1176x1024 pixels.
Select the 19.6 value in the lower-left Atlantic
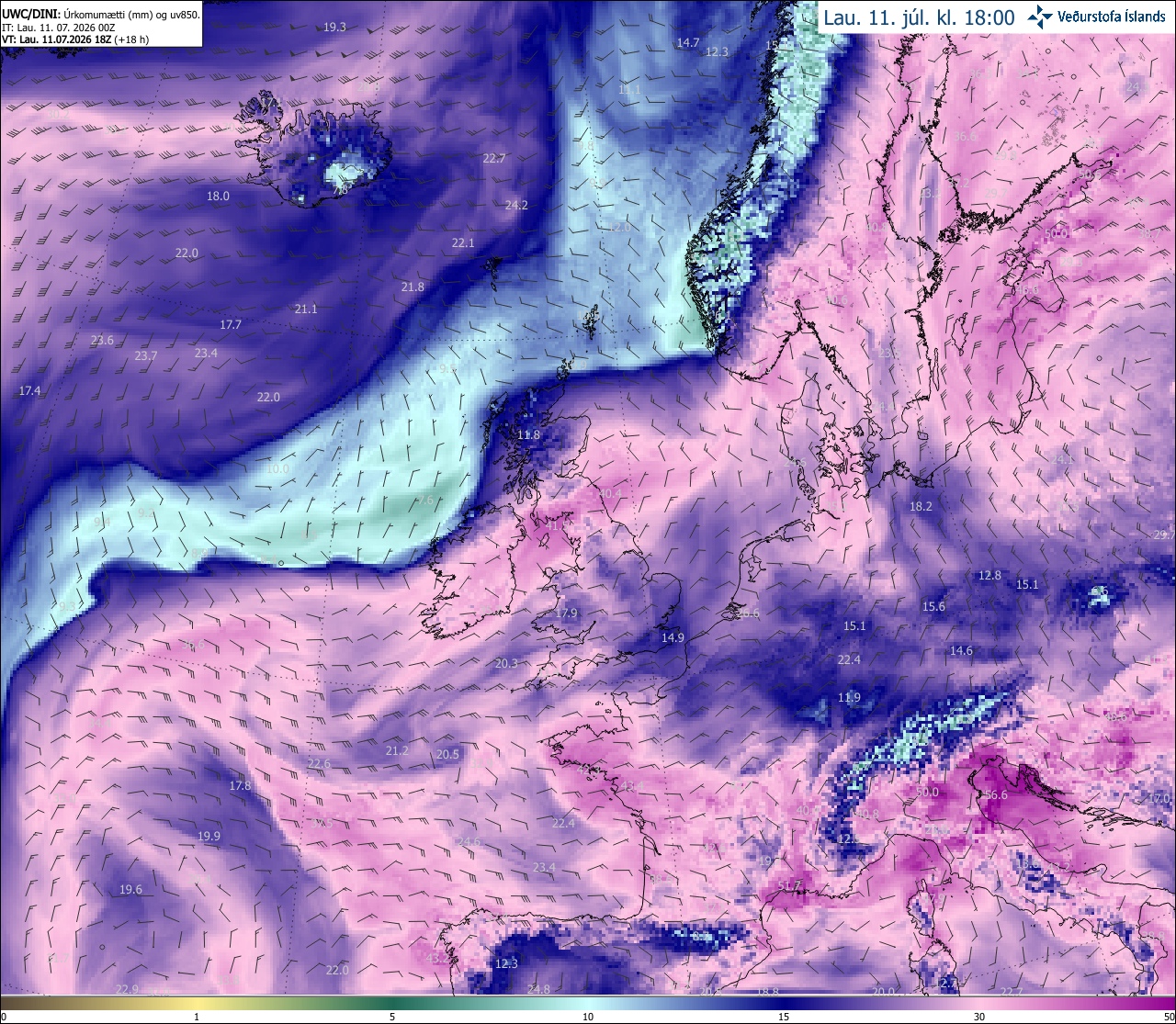click(130, 889)
